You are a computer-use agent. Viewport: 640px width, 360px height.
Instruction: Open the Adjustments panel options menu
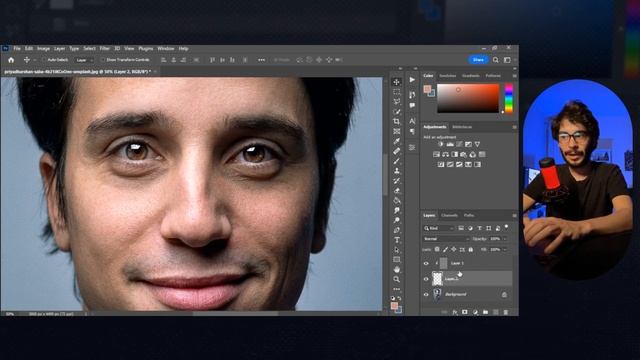coord(514,127)
